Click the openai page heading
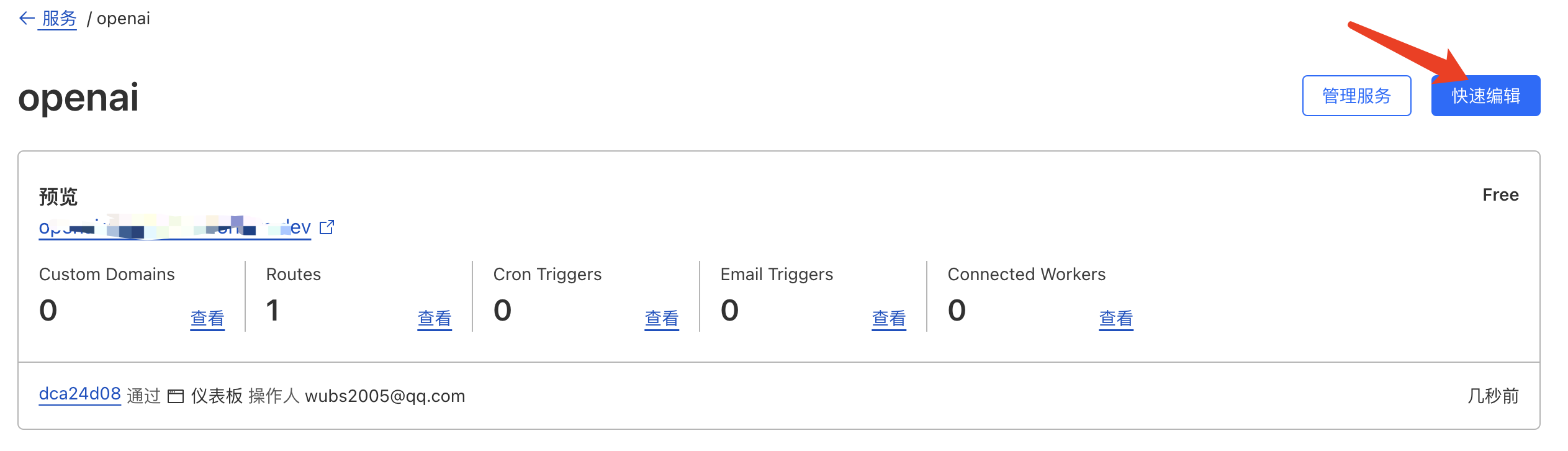Screen dimensions: 1568x451 point(78,98)
